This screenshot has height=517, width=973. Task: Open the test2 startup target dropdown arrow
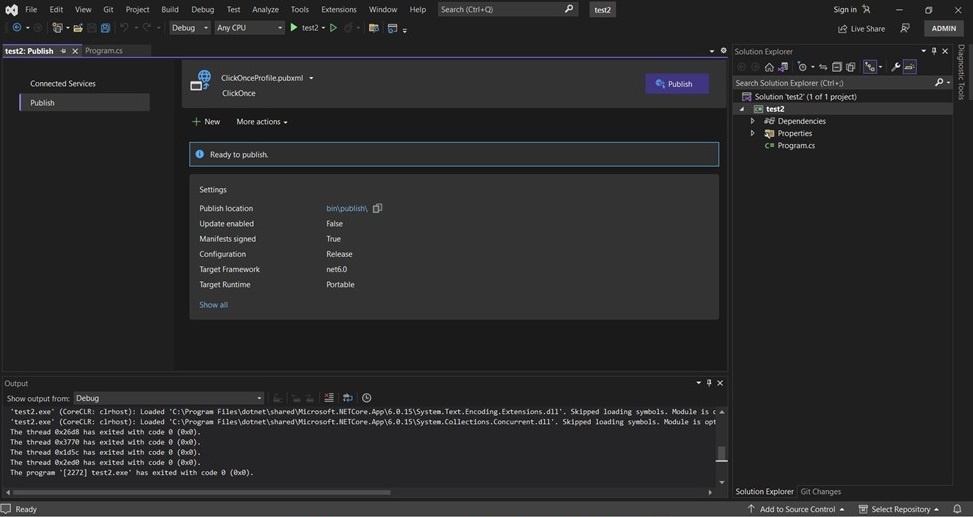coord(323,28)
